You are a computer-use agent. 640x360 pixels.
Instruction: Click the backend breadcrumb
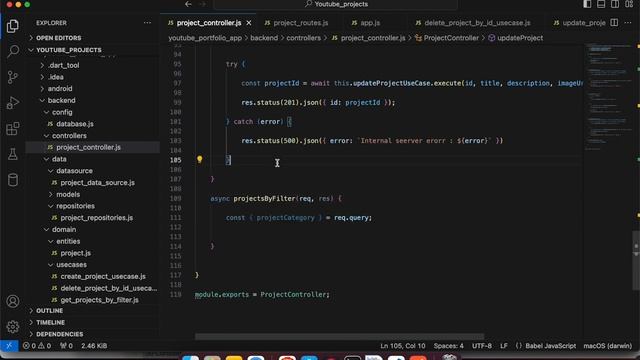tap(264, 38)
